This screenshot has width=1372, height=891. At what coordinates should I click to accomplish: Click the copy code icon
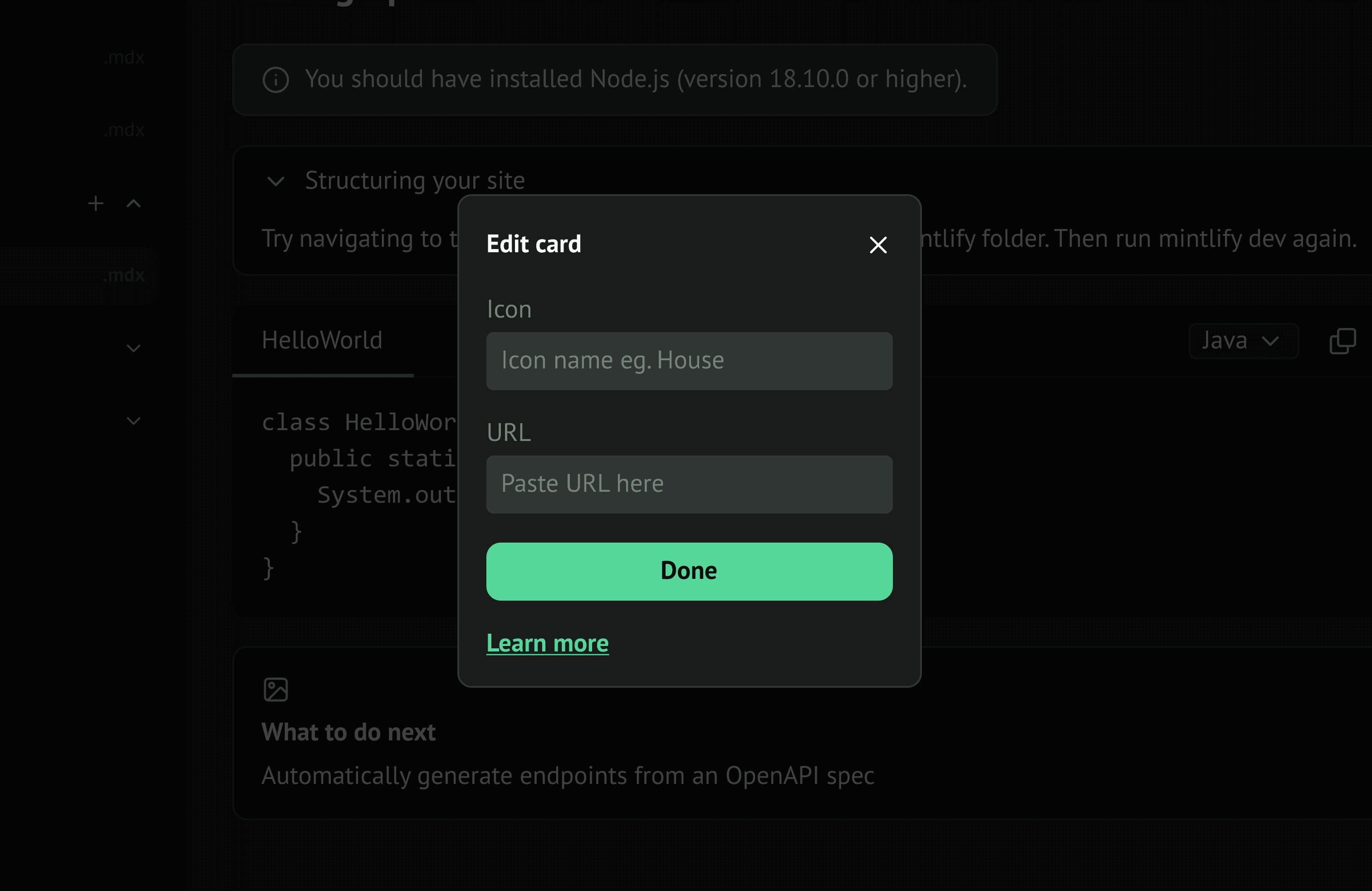point(1342,341)
